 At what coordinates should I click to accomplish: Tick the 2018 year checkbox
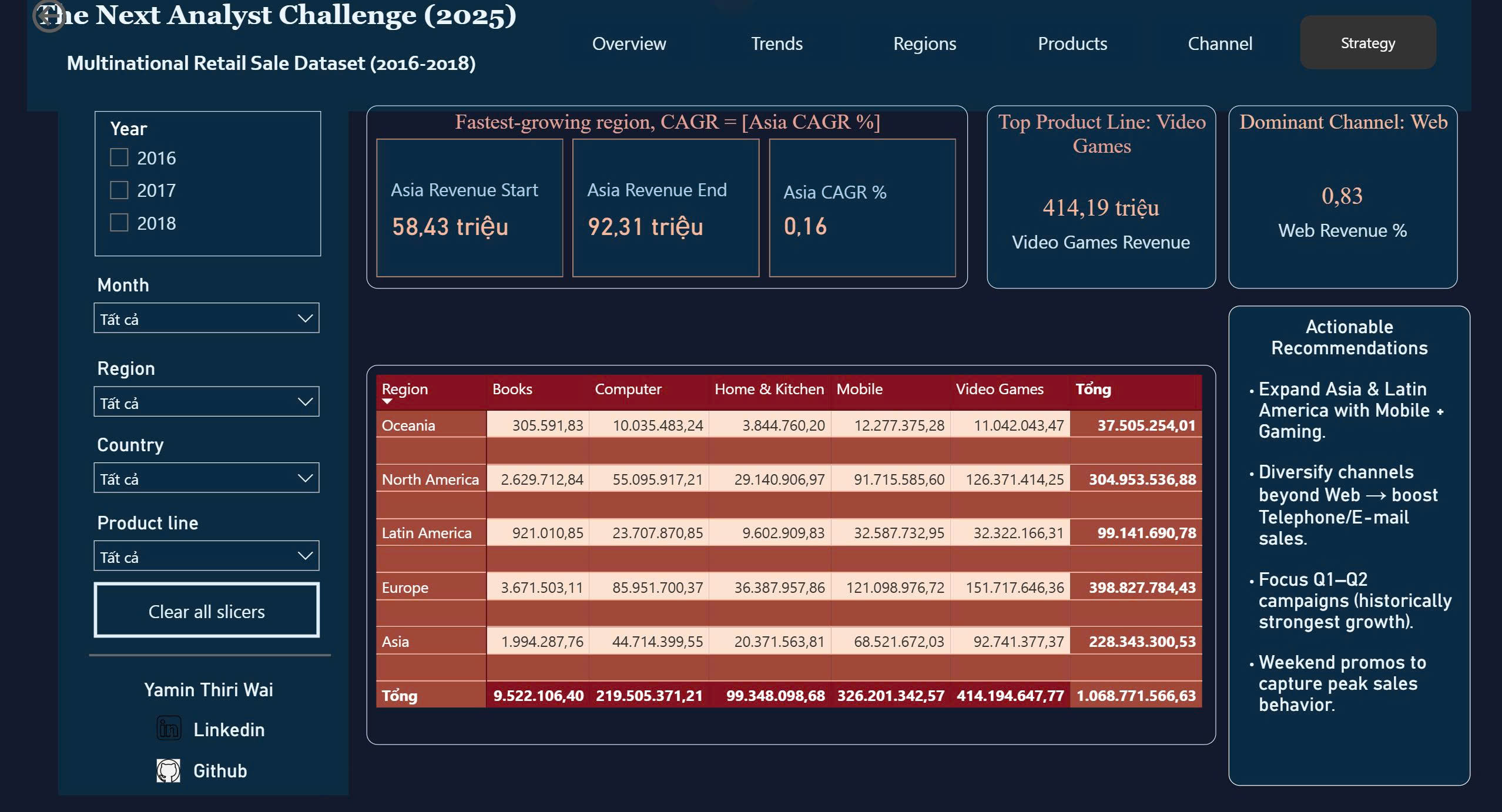(x=119, y=223)
